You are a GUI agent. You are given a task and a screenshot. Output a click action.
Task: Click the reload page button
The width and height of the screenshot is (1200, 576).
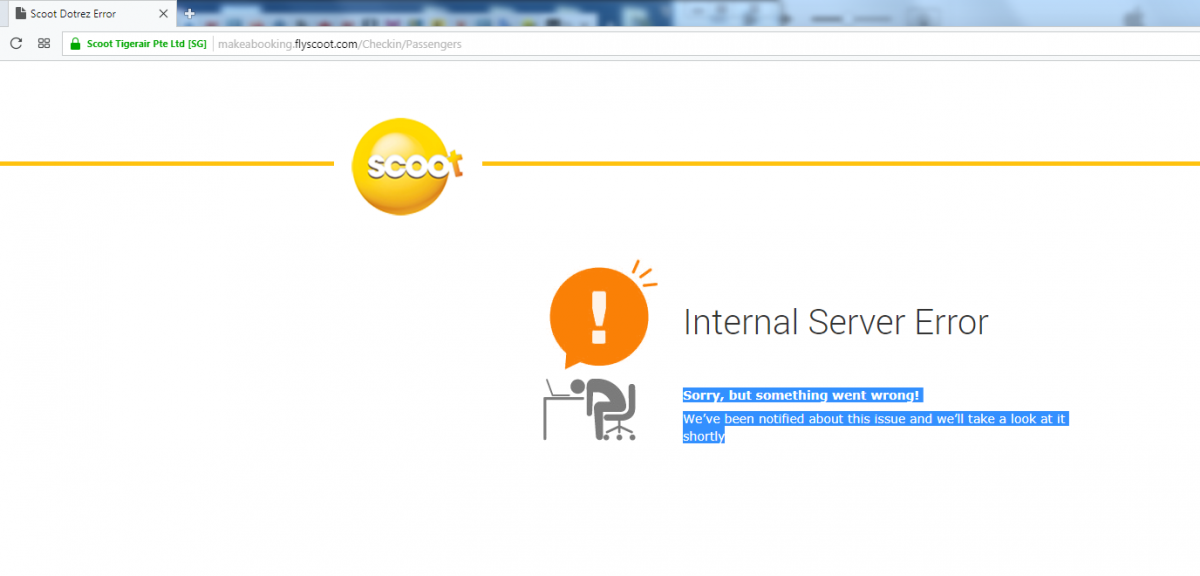16,44
